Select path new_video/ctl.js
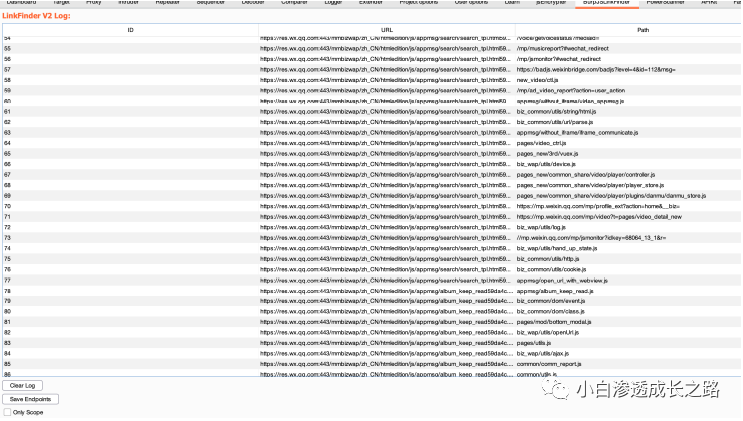743x421 pixels. [537, 80]
